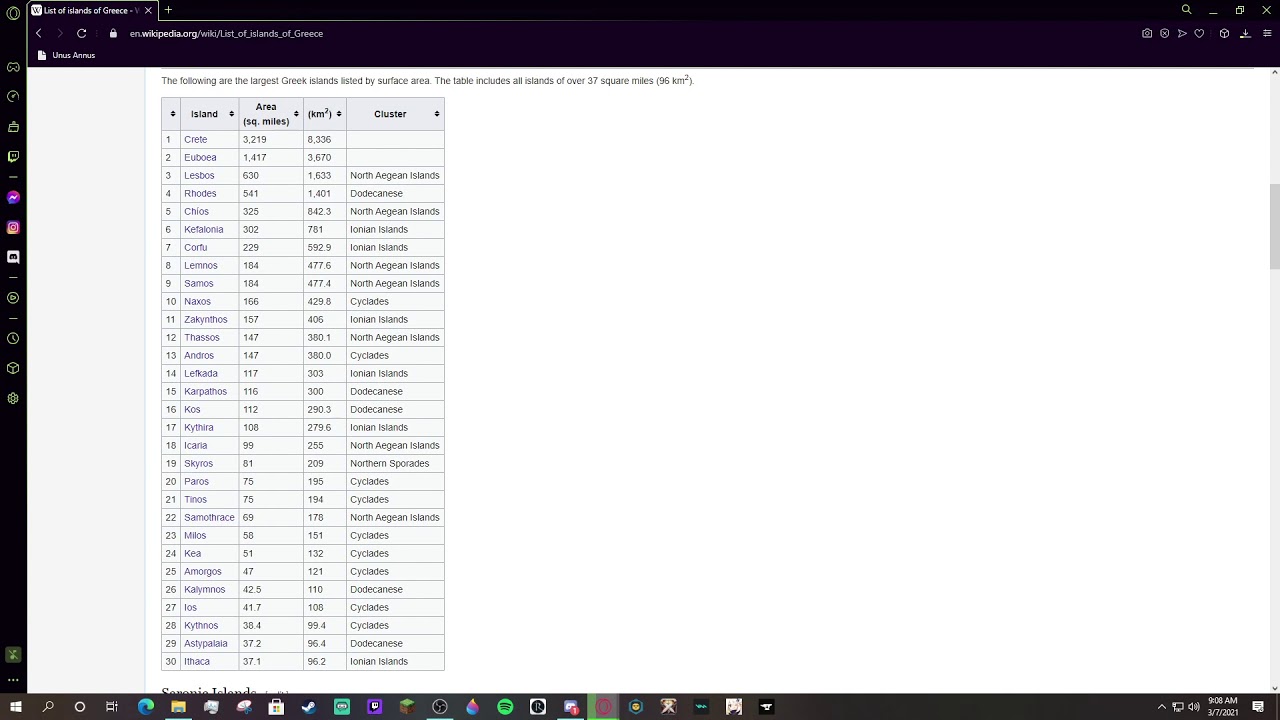Open browsing History clock icon in sidebar
Image resolution: width=1280 pixels, height=720 pixels.
coord(13,338)
